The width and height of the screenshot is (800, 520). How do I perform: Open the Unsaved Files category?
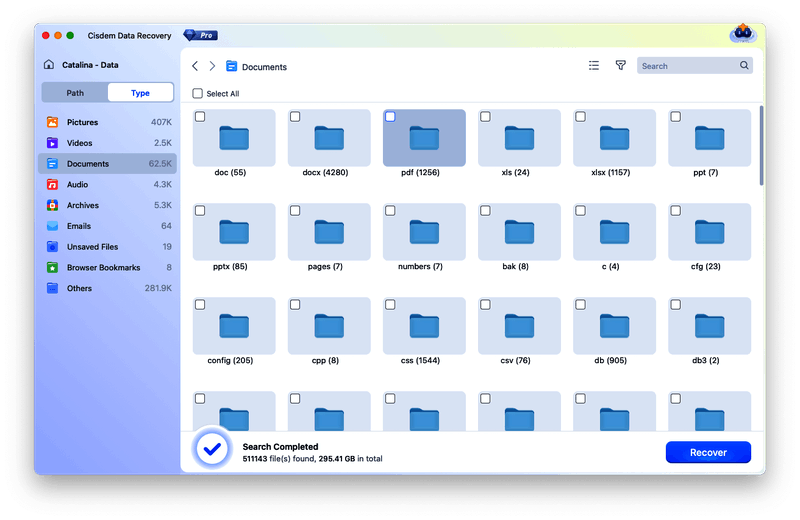click(x=92, y=247)
